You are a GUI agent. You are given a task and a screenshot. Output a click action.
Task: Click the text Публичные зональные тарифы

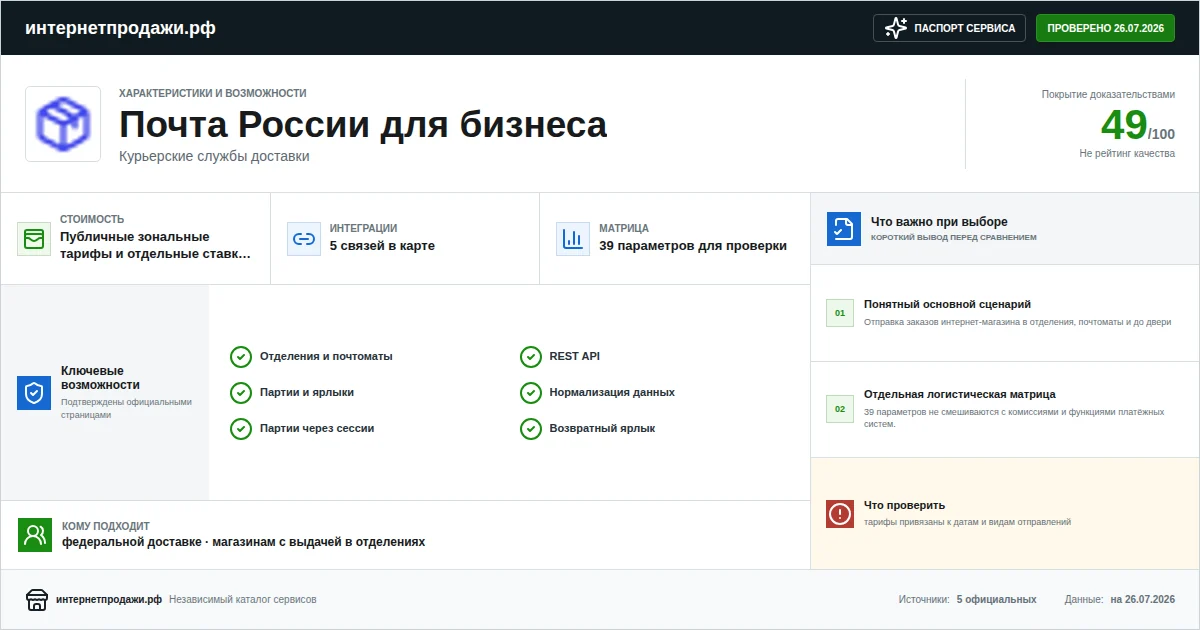tap(156, 245)
